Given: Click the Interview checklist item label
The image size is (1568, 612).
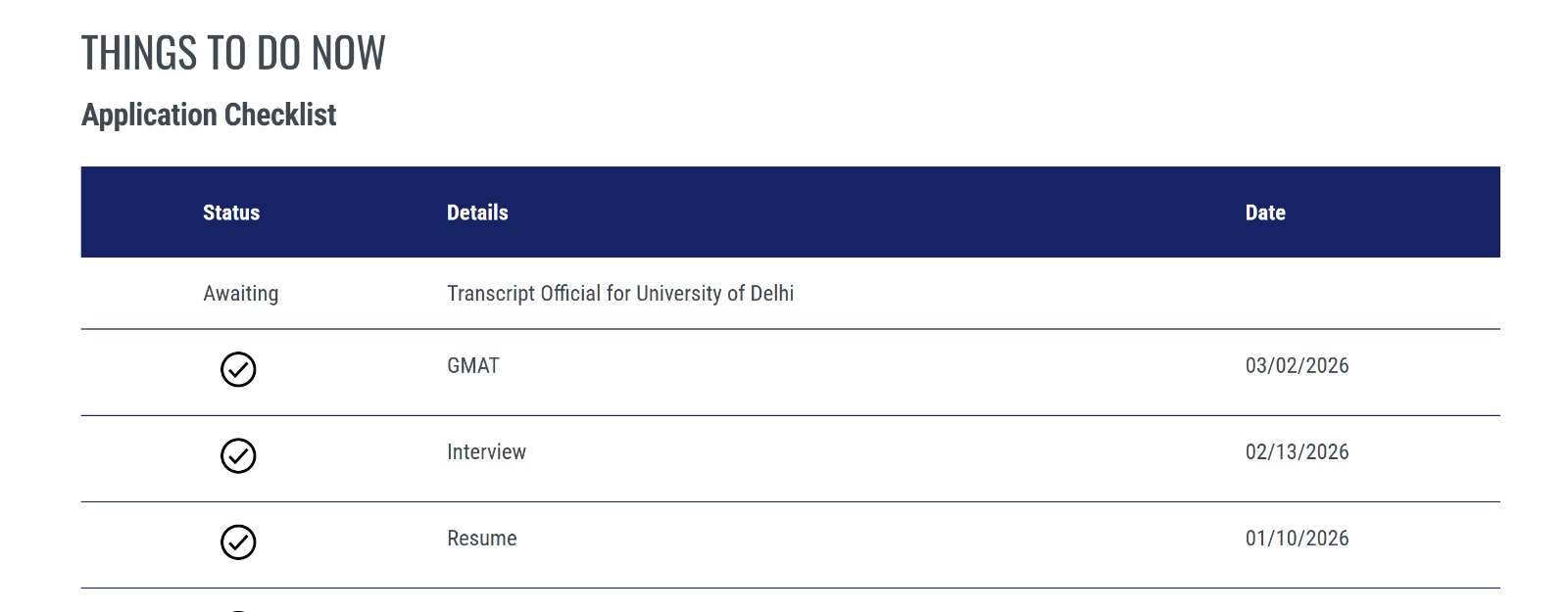Looking at the screenshot, I should (486, 452).
